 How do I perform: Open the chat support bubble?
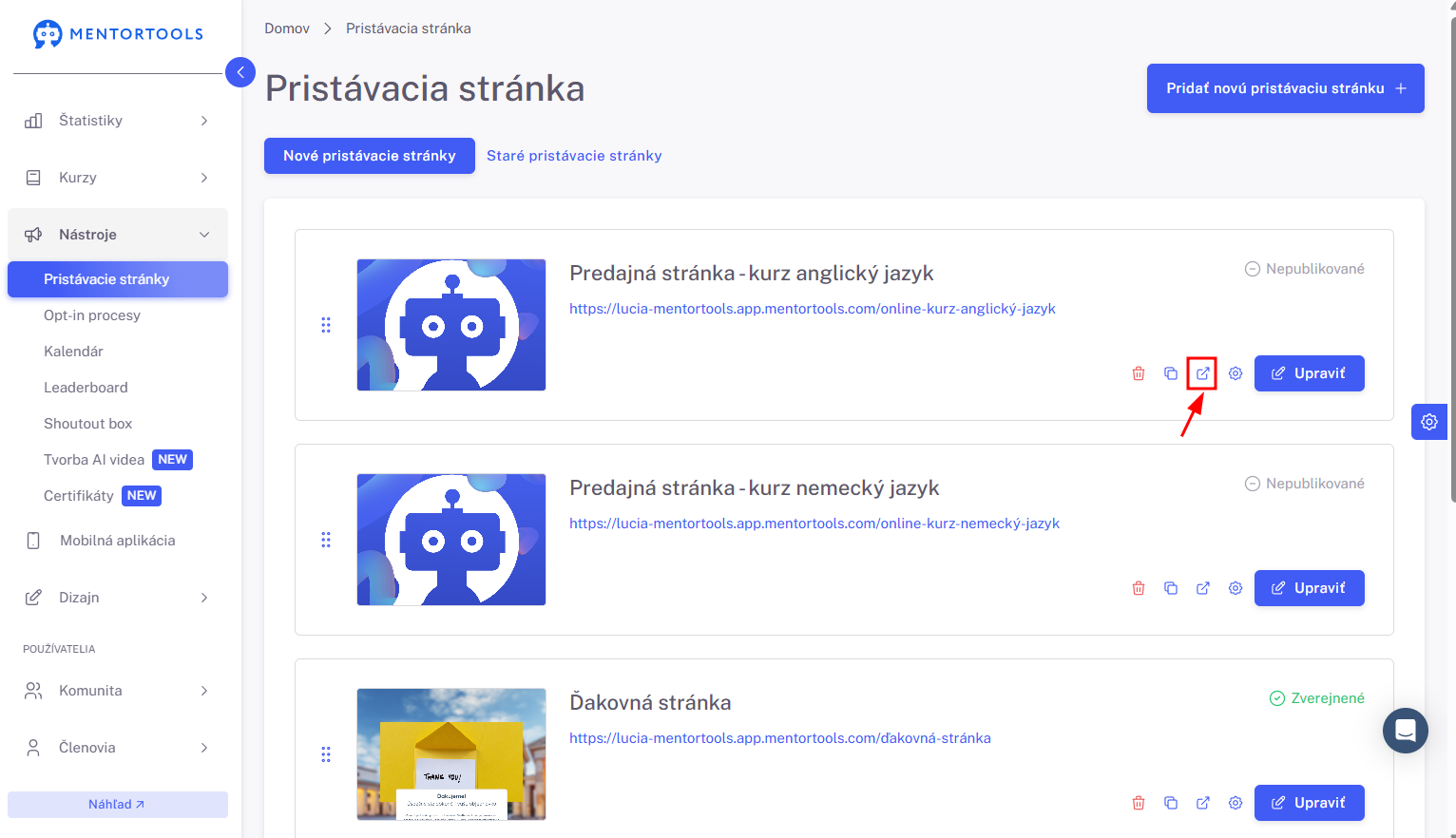pos(1406,731)
